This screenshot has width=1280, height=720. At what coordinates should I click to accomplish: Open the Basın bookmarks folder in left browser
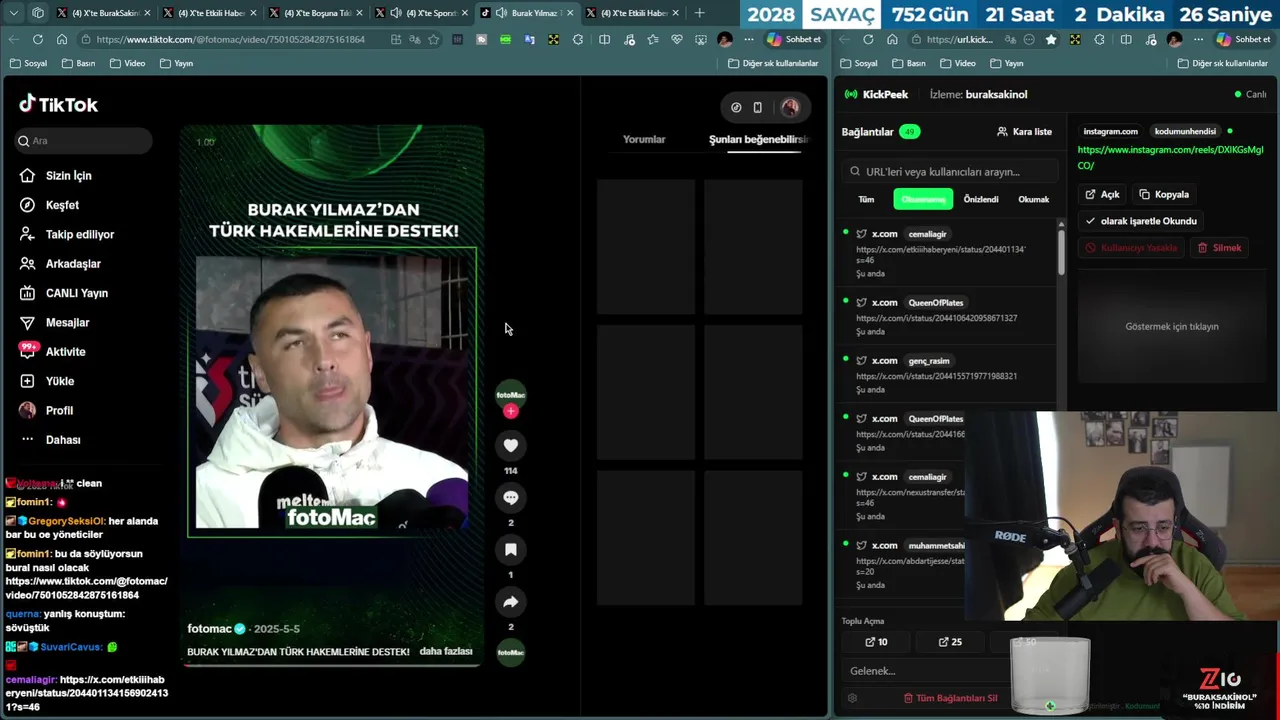click(x=78, y=63)
